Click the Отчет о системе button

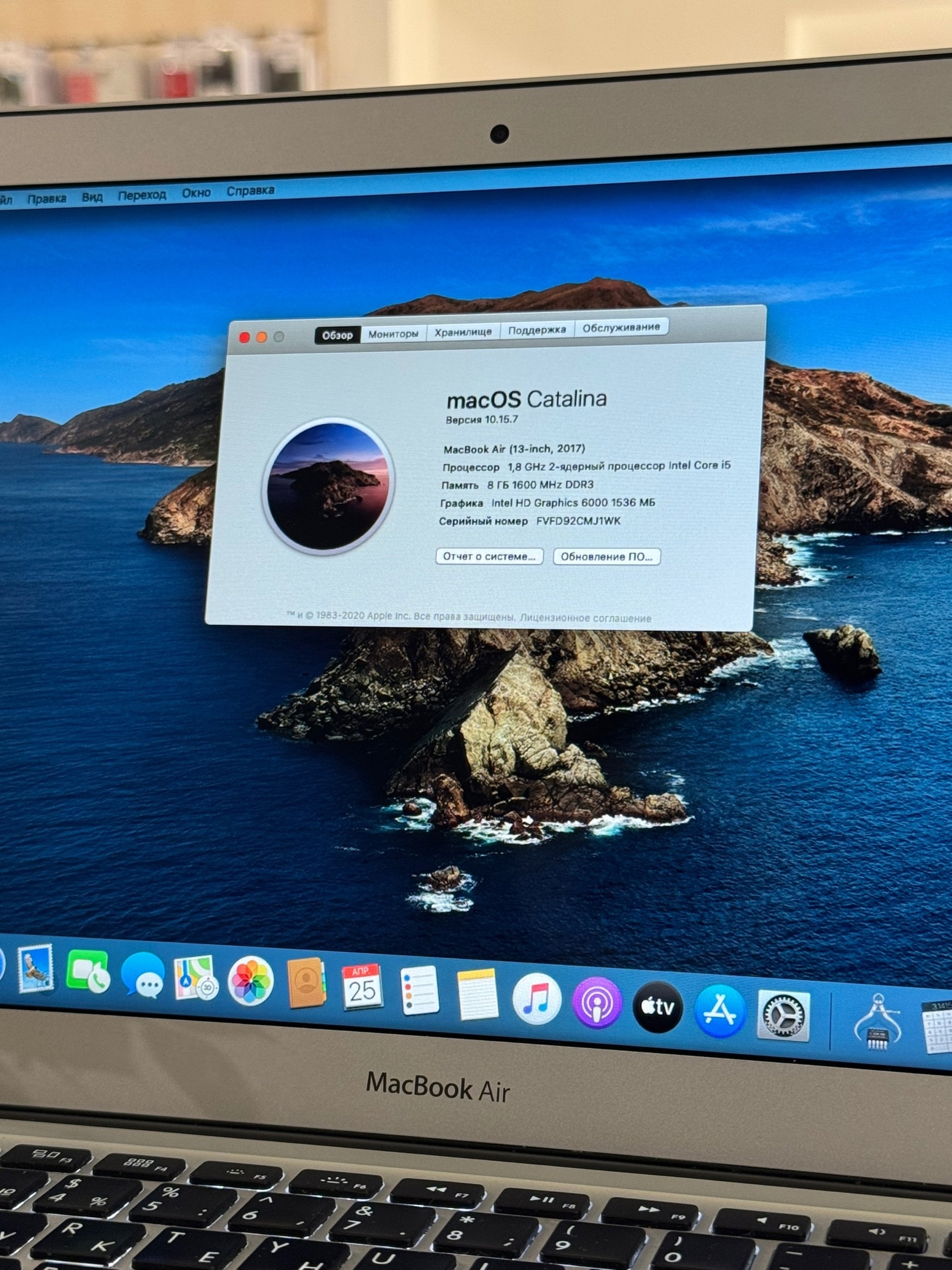pyautogui.click(x=490, y=556)
